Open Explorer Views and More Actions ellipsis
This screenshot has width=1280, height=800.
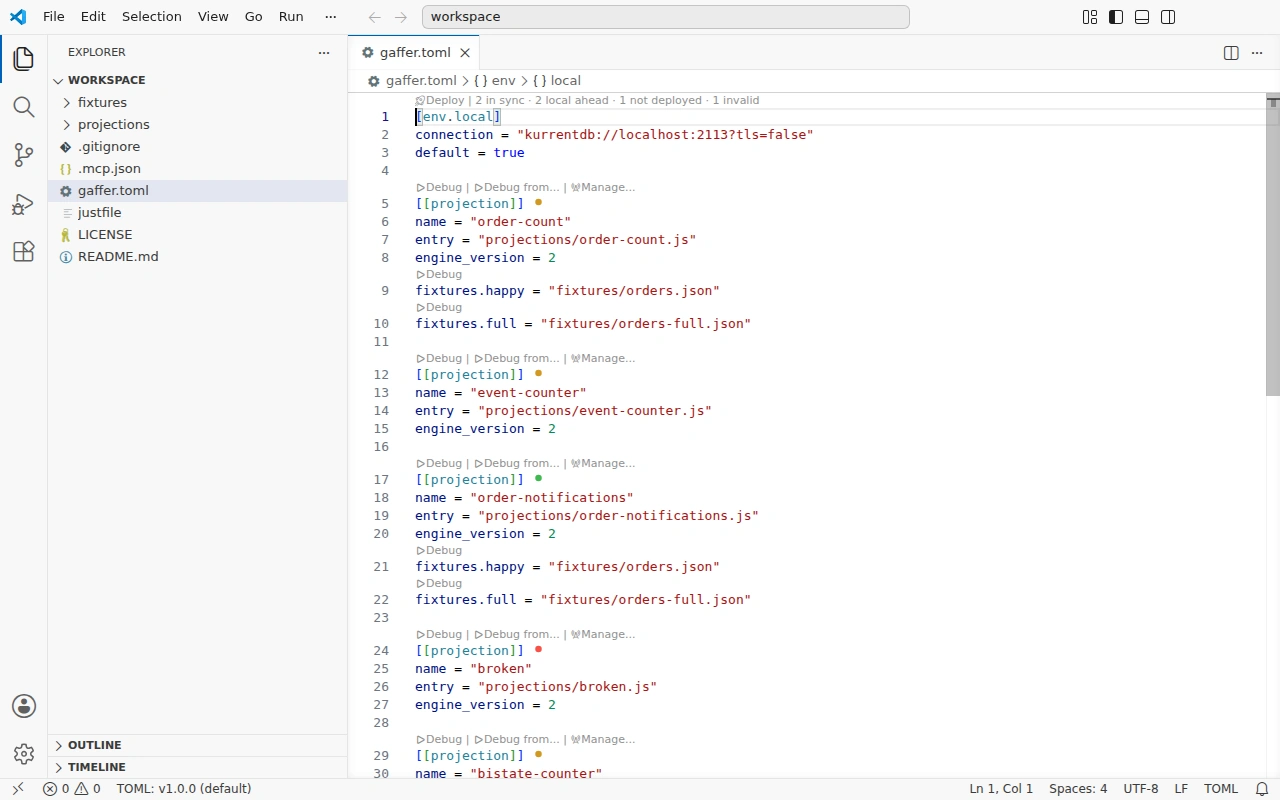click(x=323, y=52)
